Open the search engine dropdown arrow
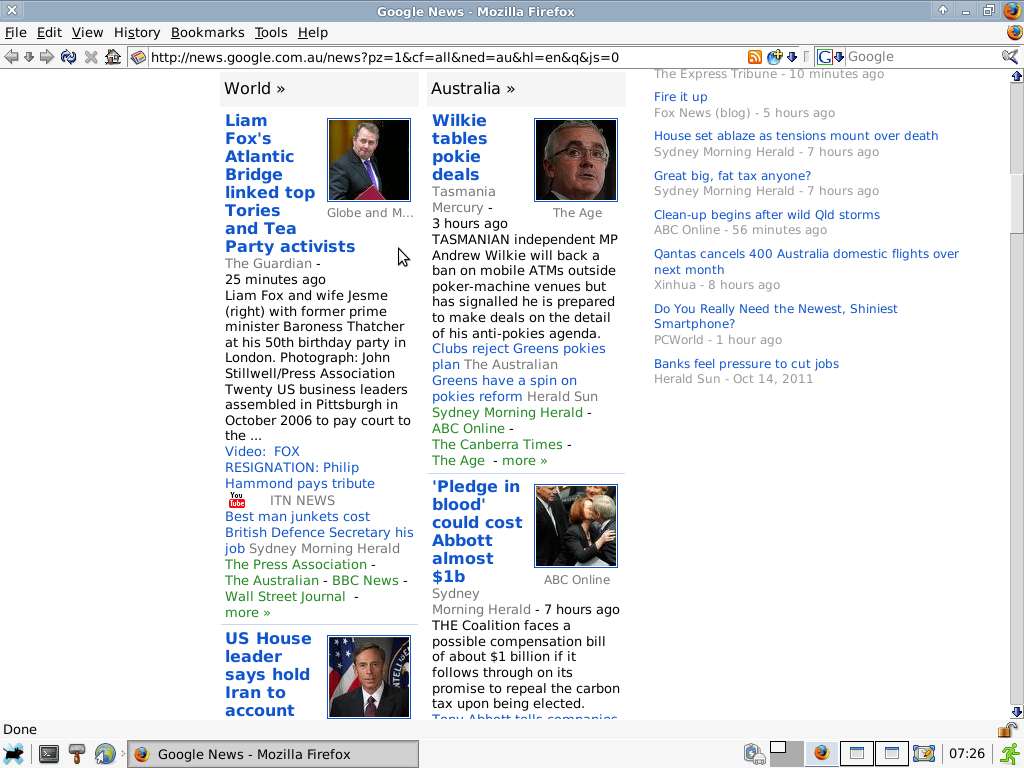The height and width of the screenshot is (768, 1024). coord(839,57)
